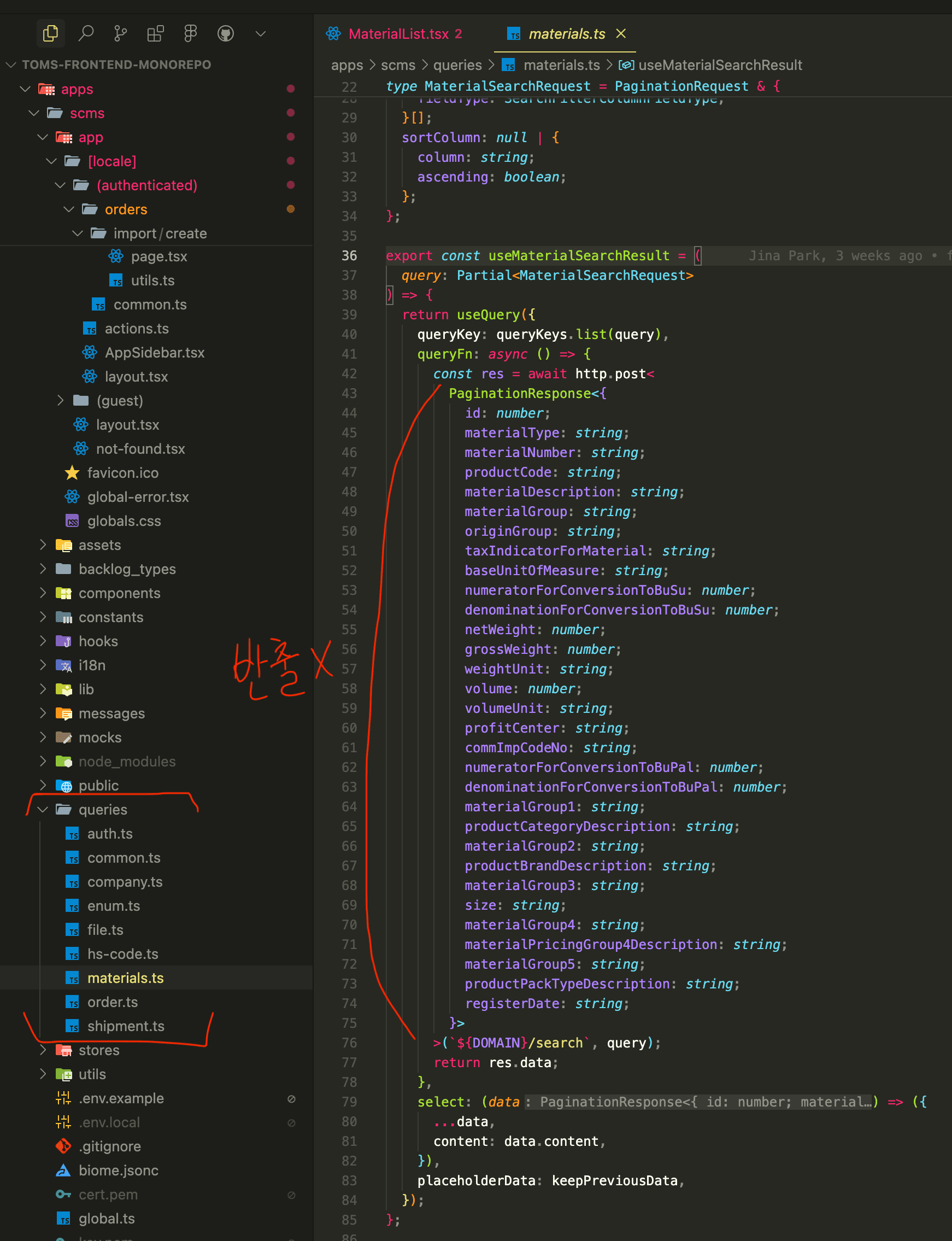The width and height of the screenshot is (952, 1241).
Task: Open the GitHub view icon
Action: click(x=226, y=33)
